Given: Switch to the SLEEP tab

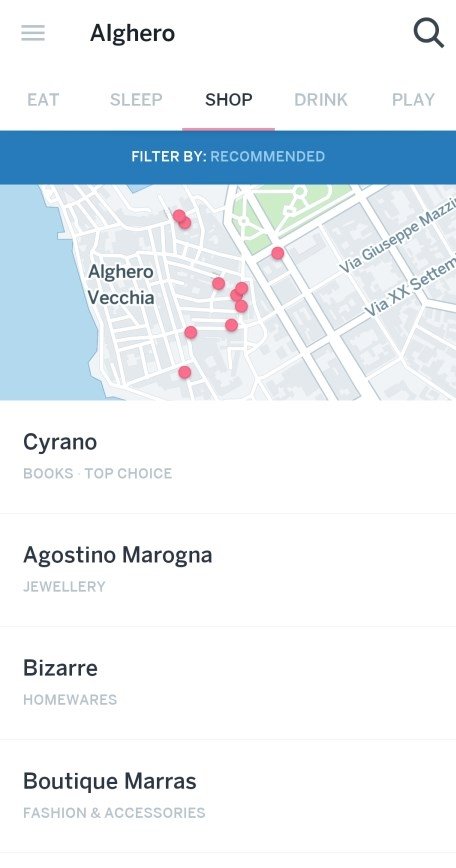Looking at the screenshot, I should tap(136, 100).
